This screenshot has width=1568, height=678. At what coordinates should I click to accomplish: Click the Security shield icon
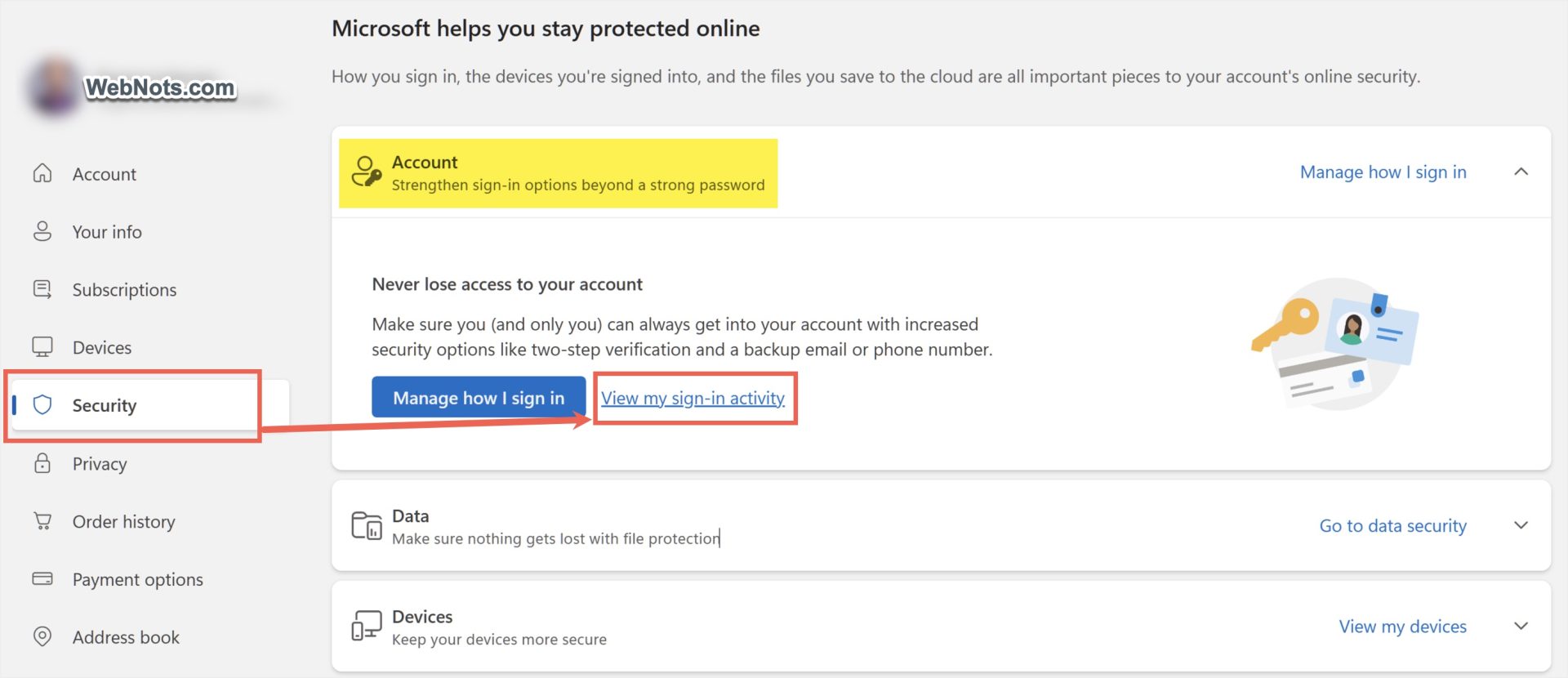tap(42, 405)
